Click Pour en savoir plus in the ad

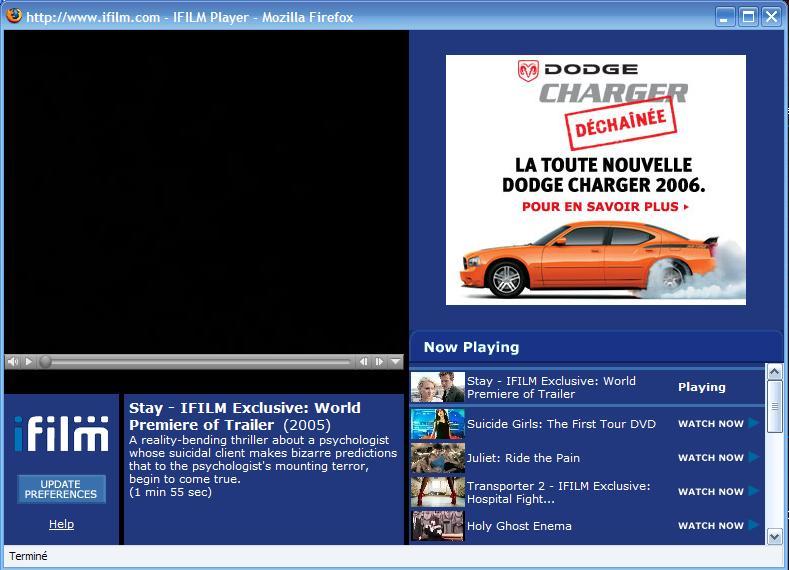coord(605,206)
